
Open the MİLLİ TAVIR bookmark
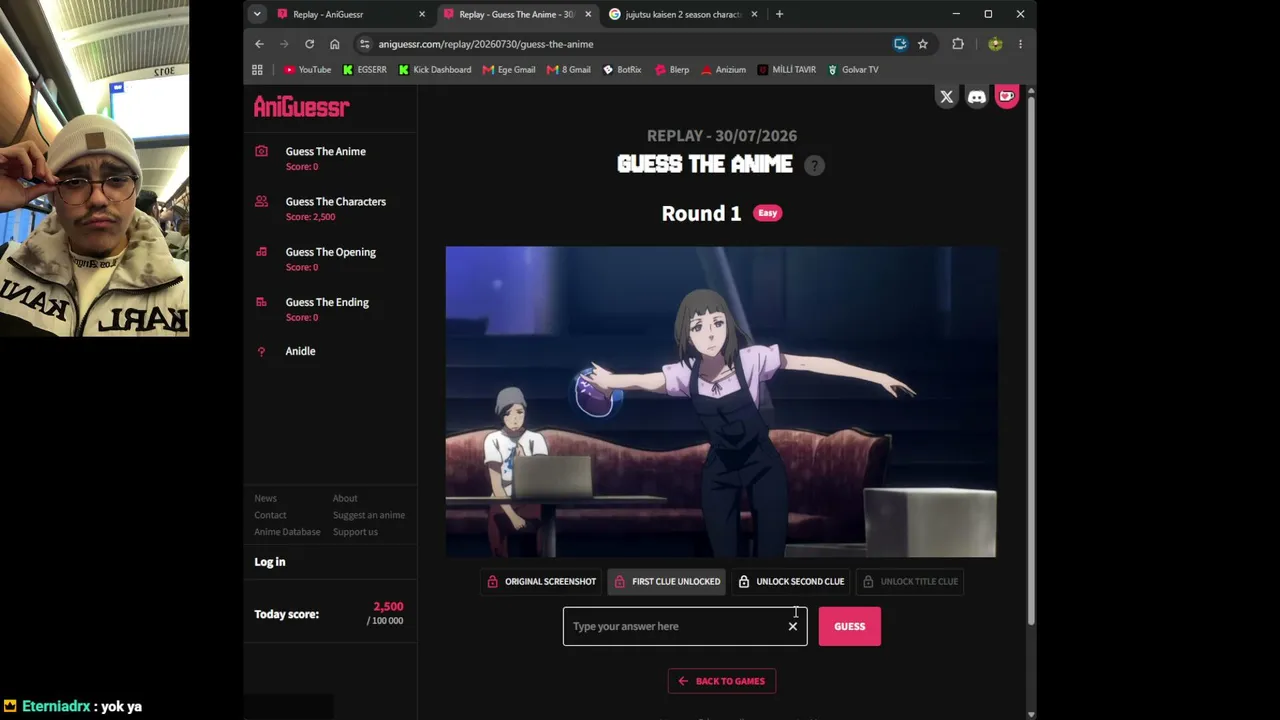[787, 70]
